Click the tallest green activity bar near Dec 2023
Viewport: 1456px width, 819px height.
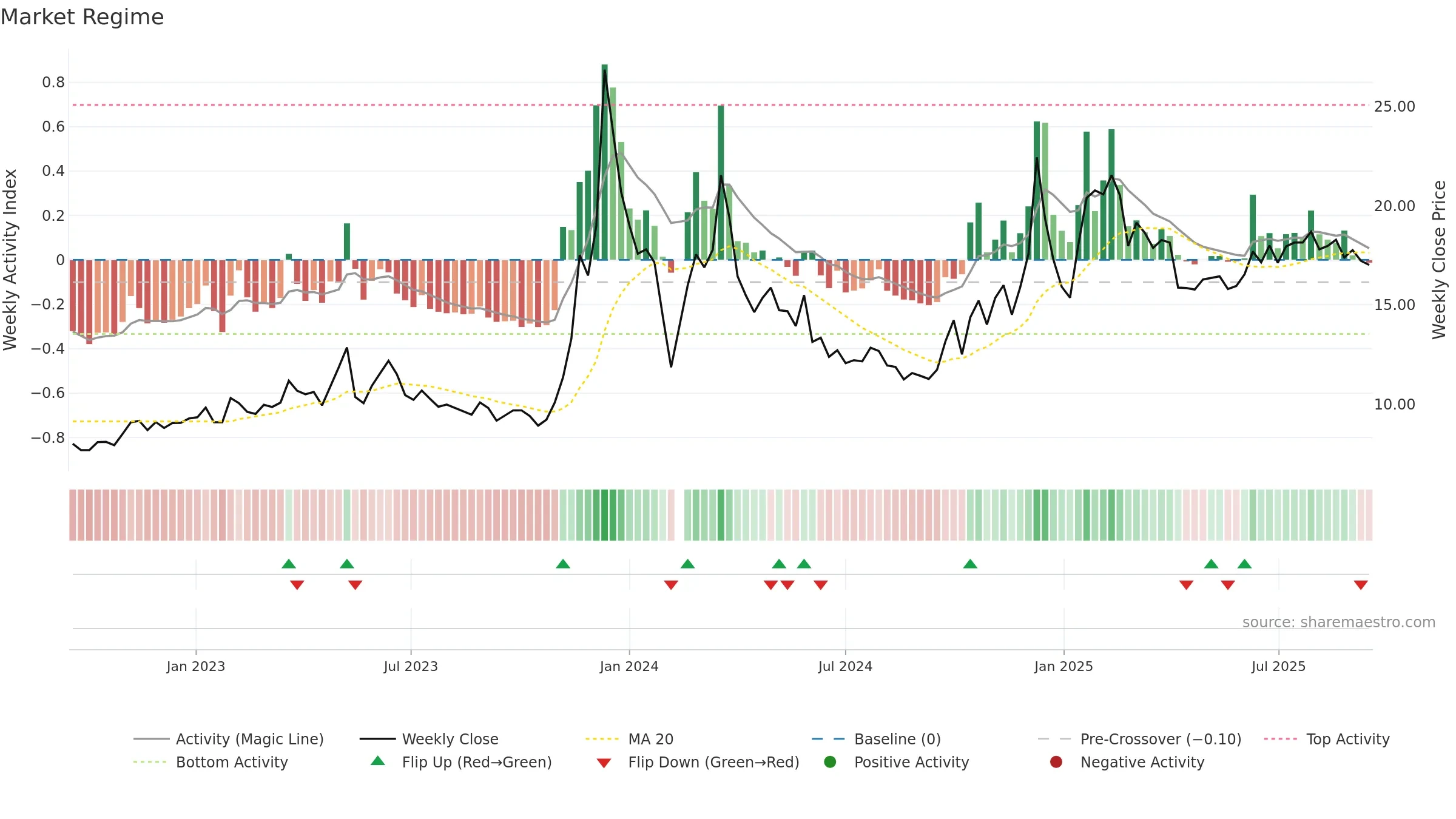(x=604, y=162)
